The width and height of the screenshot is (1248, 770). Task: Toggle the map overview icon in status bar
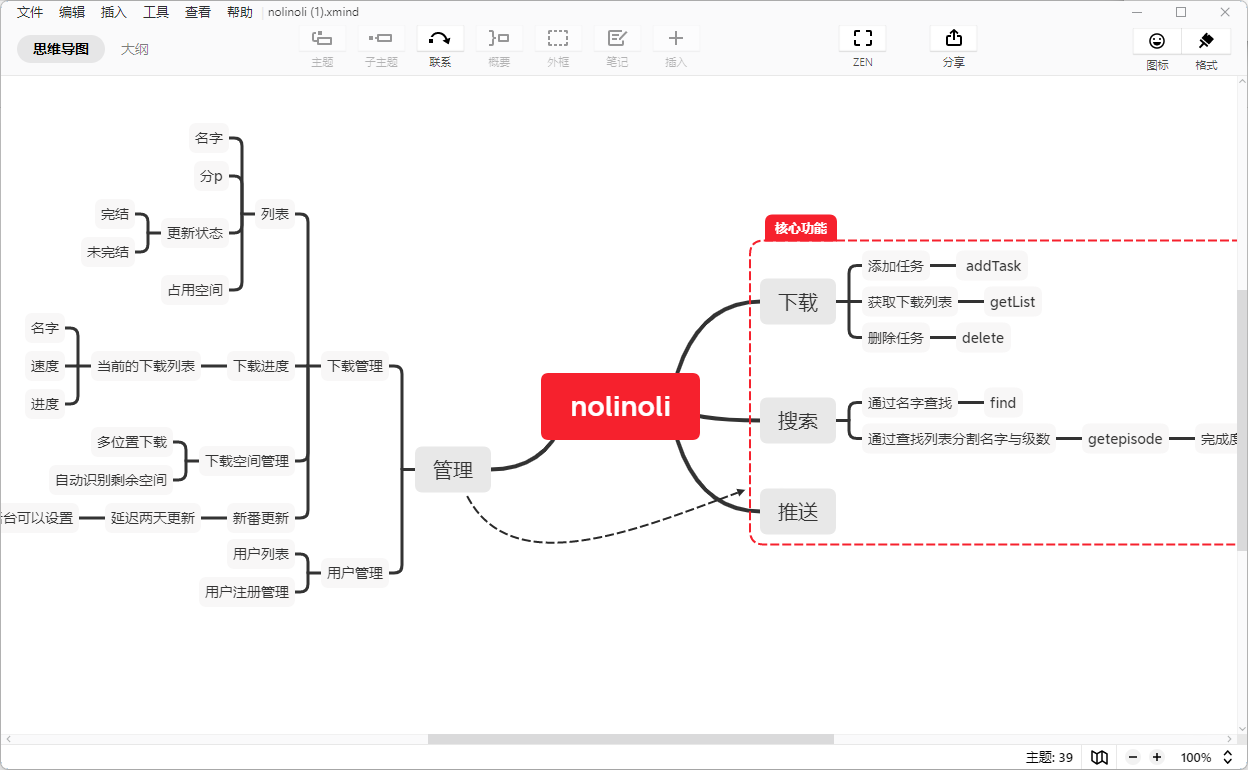[1099, 757]
